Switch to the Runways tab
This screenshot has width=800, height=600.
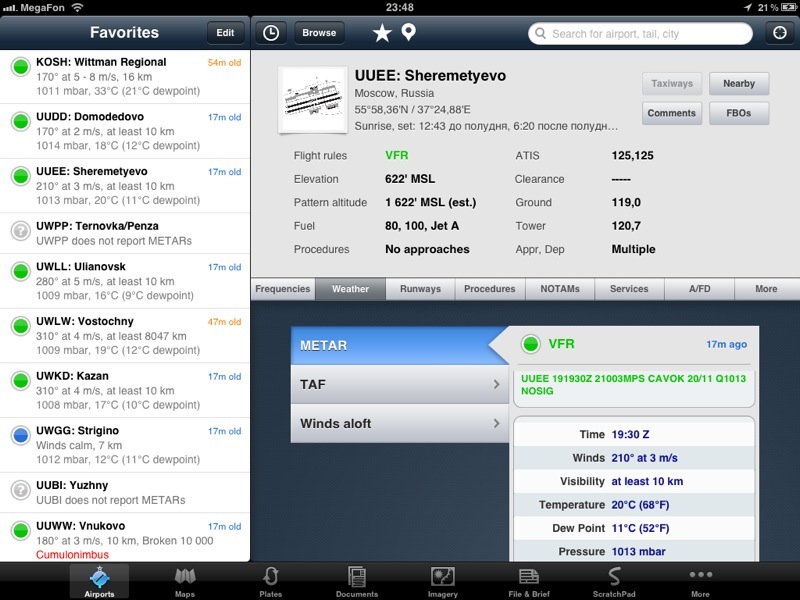(420, 289)
